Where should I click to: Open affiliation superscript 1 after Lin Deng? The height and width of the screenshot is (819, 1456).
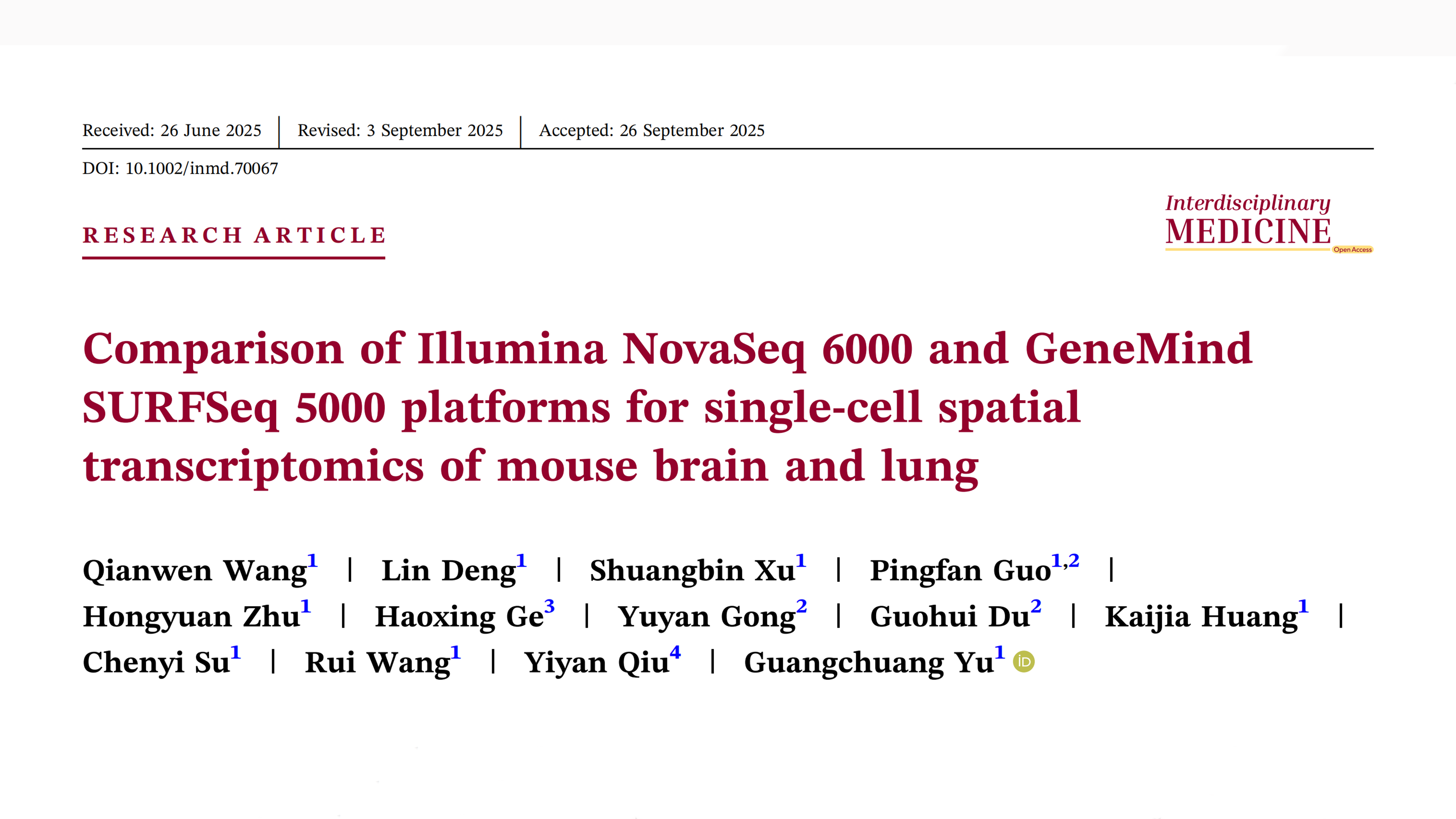pos(521,561)
